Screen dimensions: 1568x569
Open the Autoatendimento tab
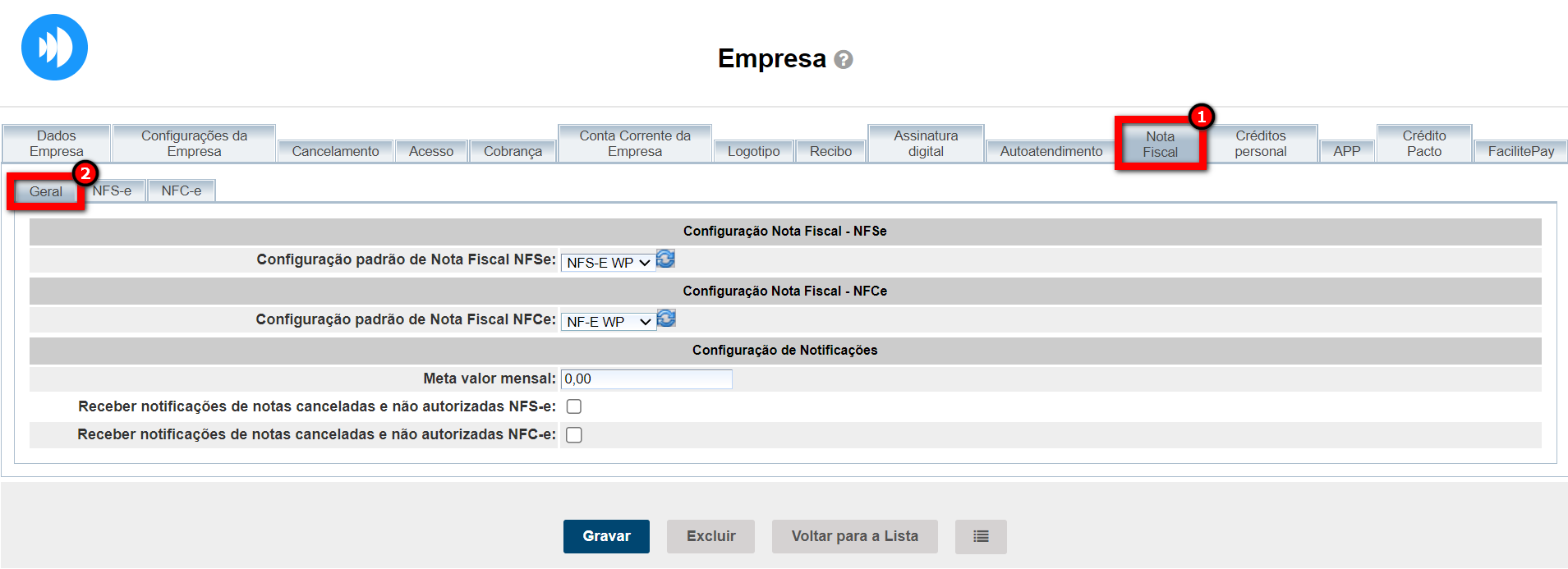click(1051, 151)
